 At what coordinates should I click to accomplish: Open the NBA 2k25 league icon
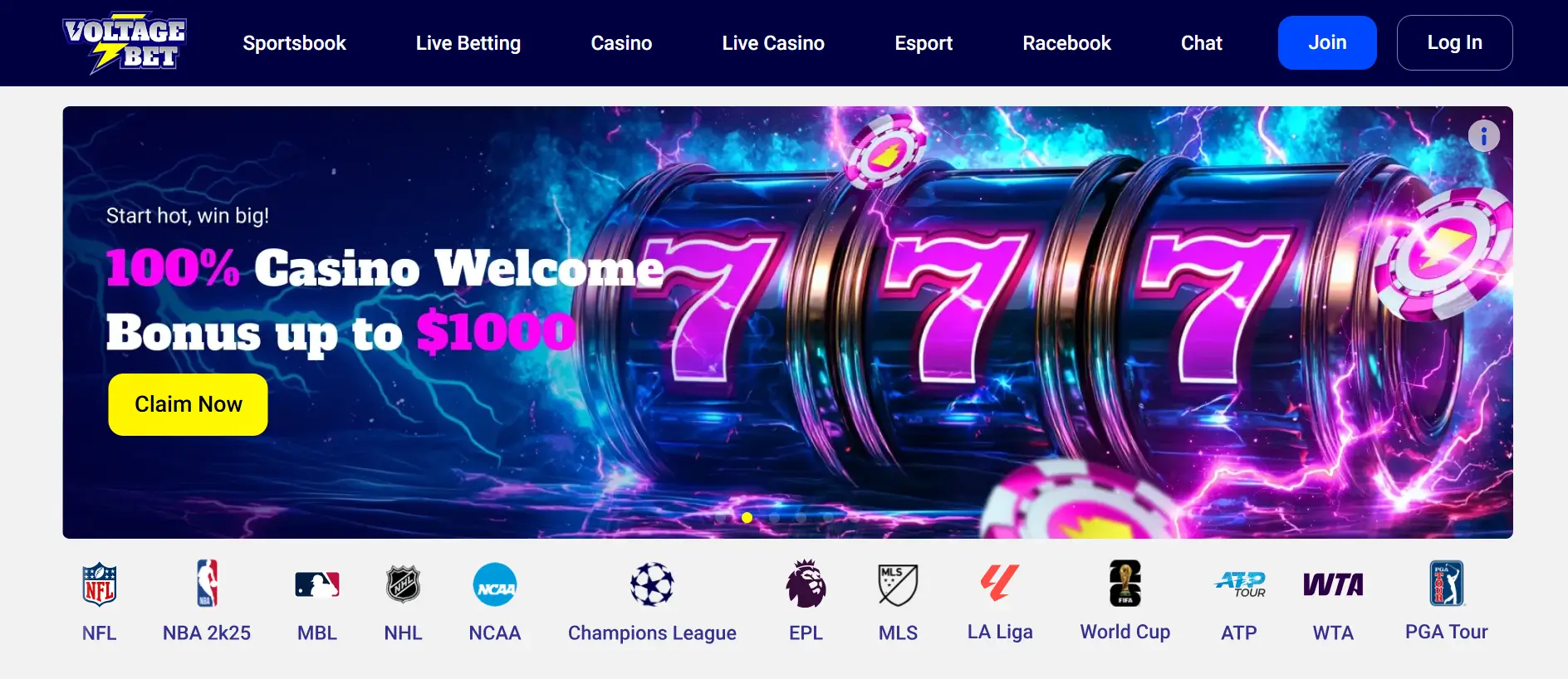[x=207, y=583]
